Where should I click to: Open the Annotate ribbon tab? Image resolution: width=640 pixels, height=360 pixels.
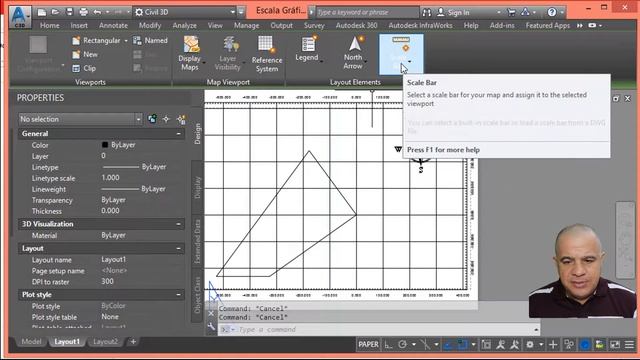pyautogui.click(x=113, y=25)
